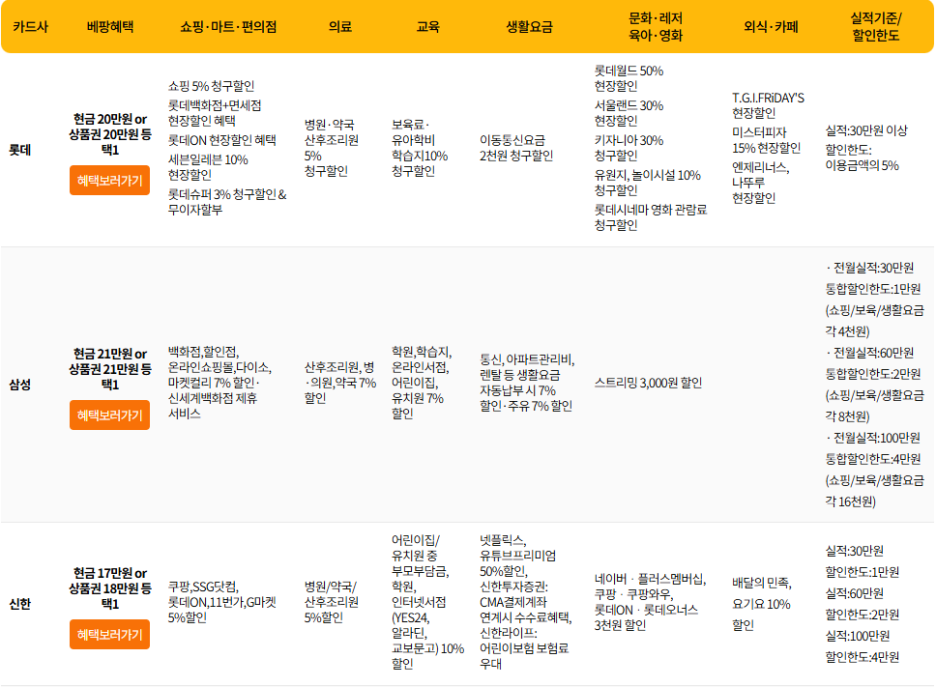This screenshot has width=936, height=687.
Task: Click the 삼성 card company cell
Action: click(20, 384)
